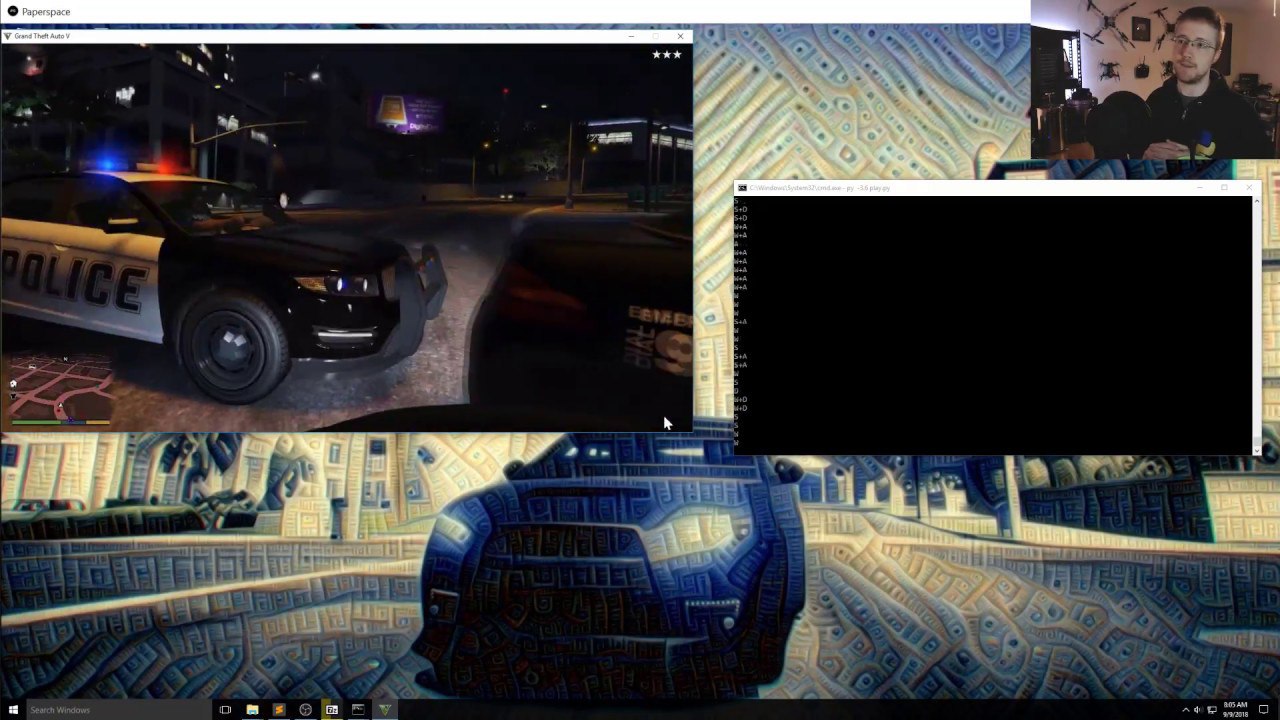Click the cmd.exe window icon in title bar
1280x720 pixels.
point(742,188)
